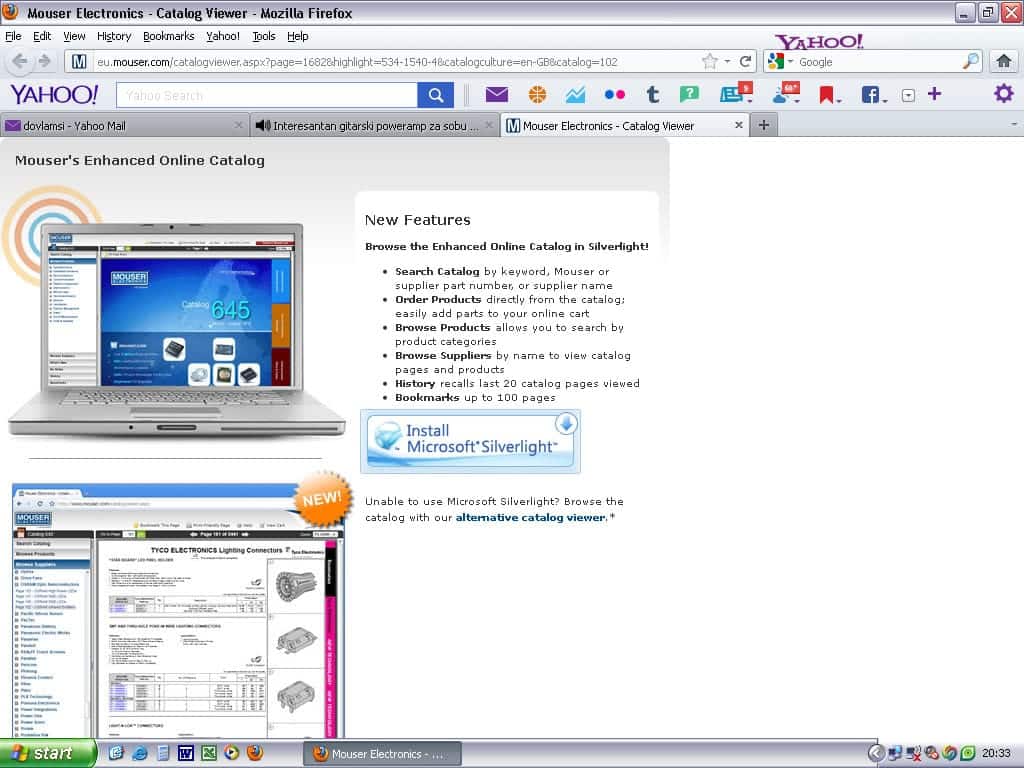Launch Firefox from quick launch bar

click(x=255, y=753)
